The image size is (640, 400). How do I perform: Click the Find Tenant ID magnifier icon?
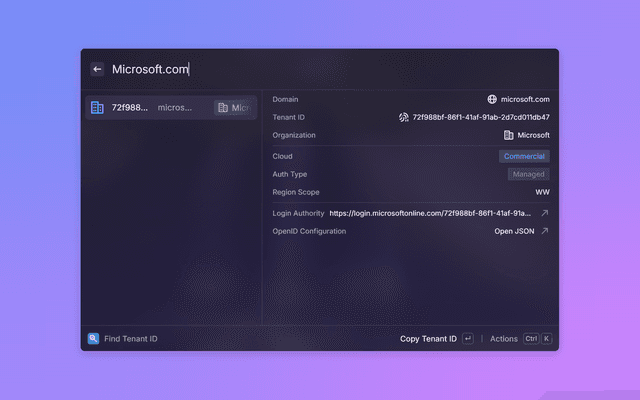click(93, 338)
